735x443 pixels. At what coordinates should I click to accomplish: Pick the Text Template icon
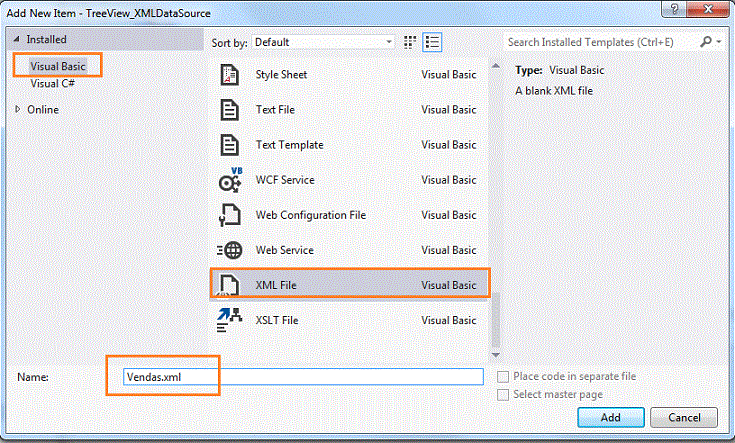230,145
